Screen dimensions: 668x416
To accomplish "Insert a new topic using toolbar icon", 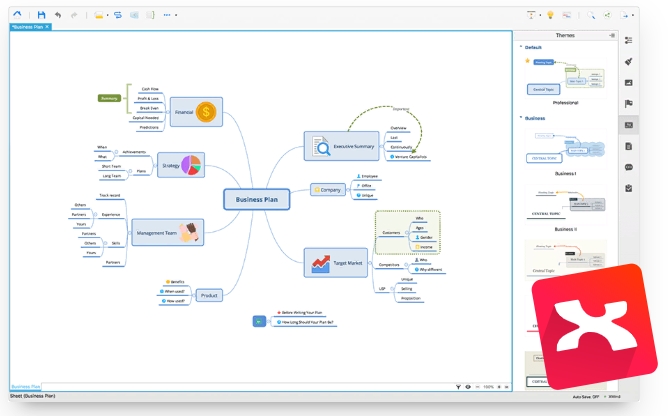I will (x=99, y=15).
